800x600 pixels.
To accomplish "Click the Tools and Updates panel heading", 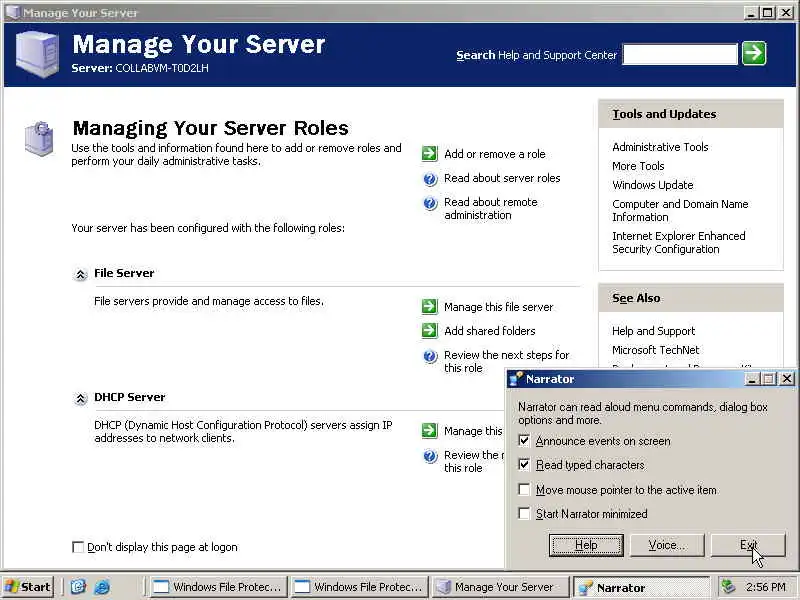I will [664, 114].
